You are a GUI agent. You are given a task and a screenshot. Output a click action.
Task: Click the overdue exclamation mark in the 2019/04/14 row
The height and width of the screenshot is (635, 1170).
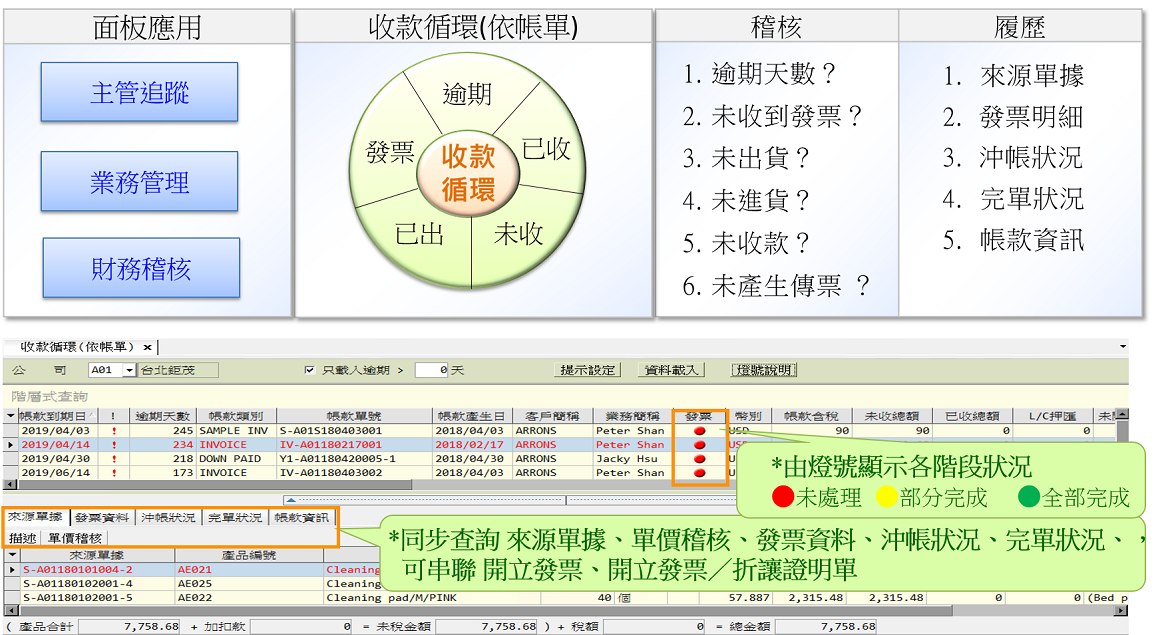tap(113, 445)
